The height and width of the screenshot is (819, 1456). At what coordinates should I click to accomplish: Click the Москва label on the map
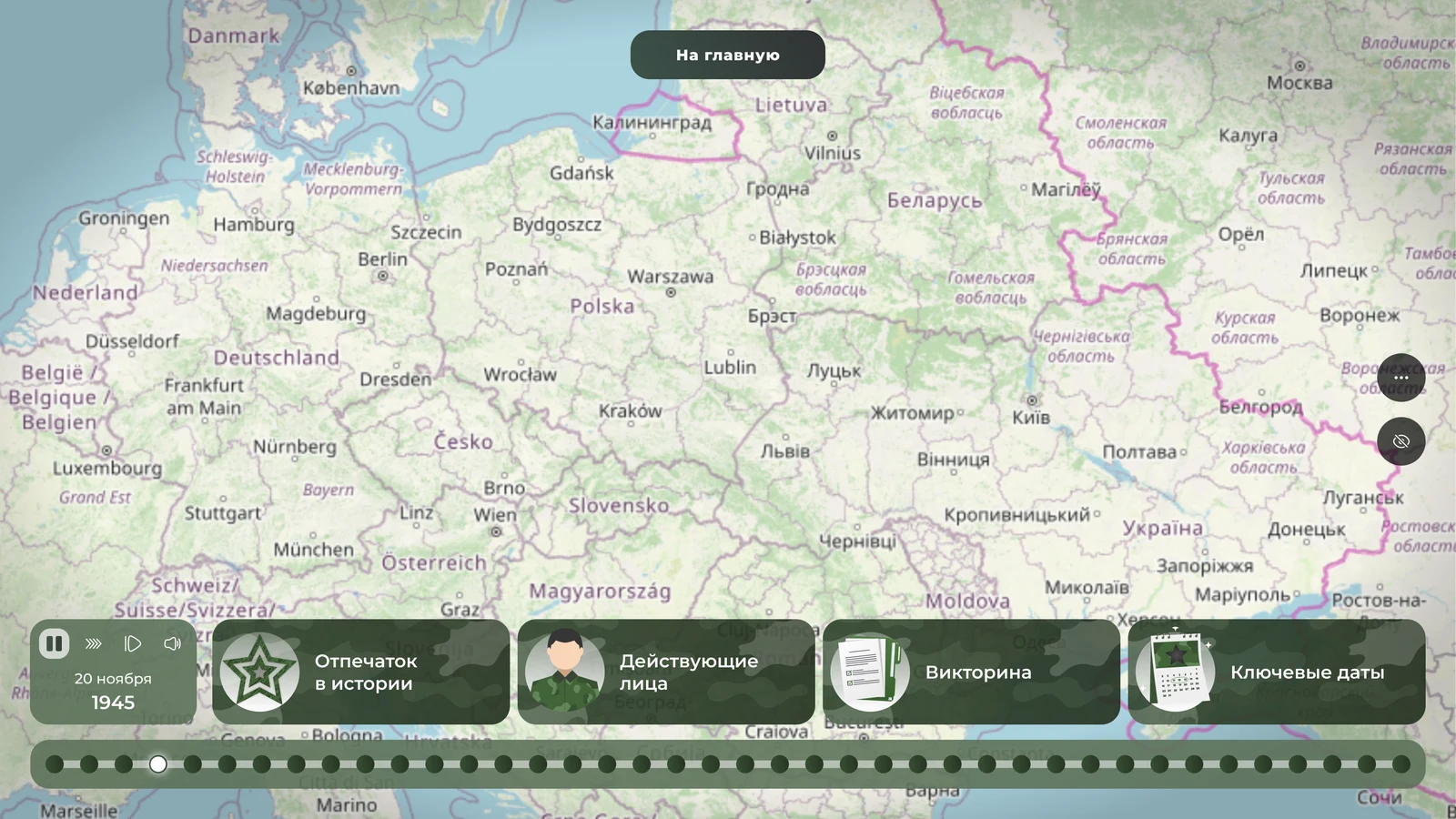(1299, 83)
